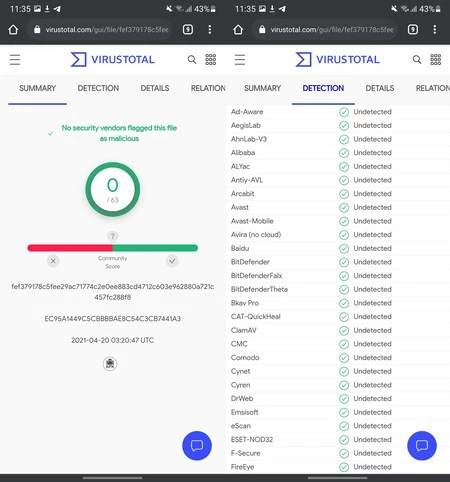Click the CAT-QuickHeal vendor name
This screenshot has width=450, height=482.
(x=256, y=317)
